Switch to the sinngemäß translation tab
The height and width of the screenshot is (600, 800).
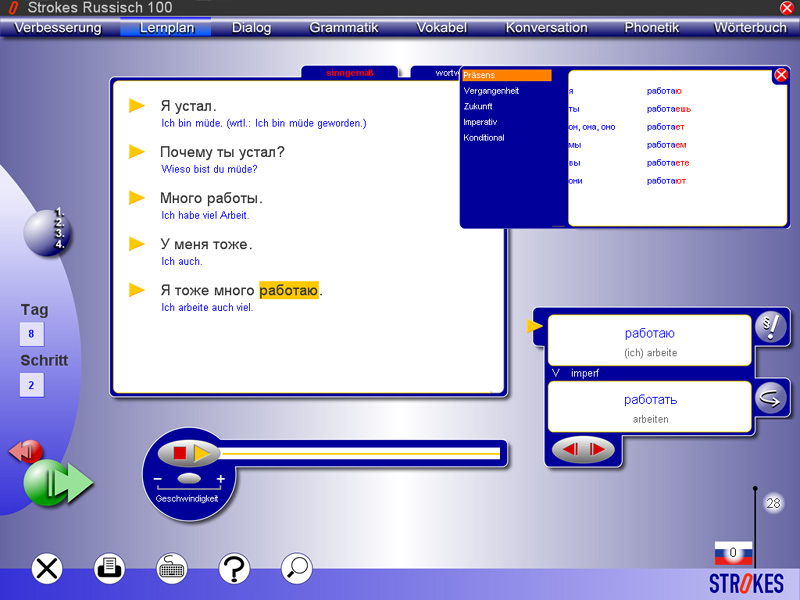[349, 73]
